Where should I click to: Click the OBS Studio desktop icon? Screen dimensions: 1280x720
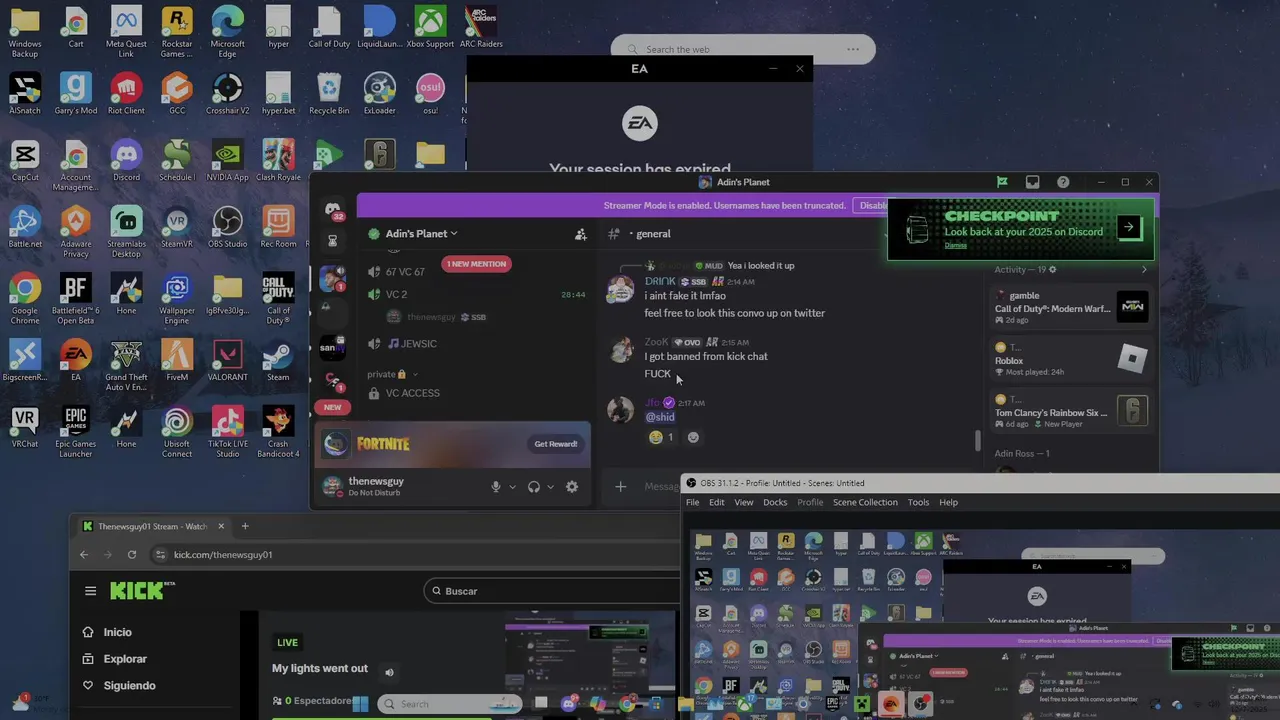[x=227, y=228]
